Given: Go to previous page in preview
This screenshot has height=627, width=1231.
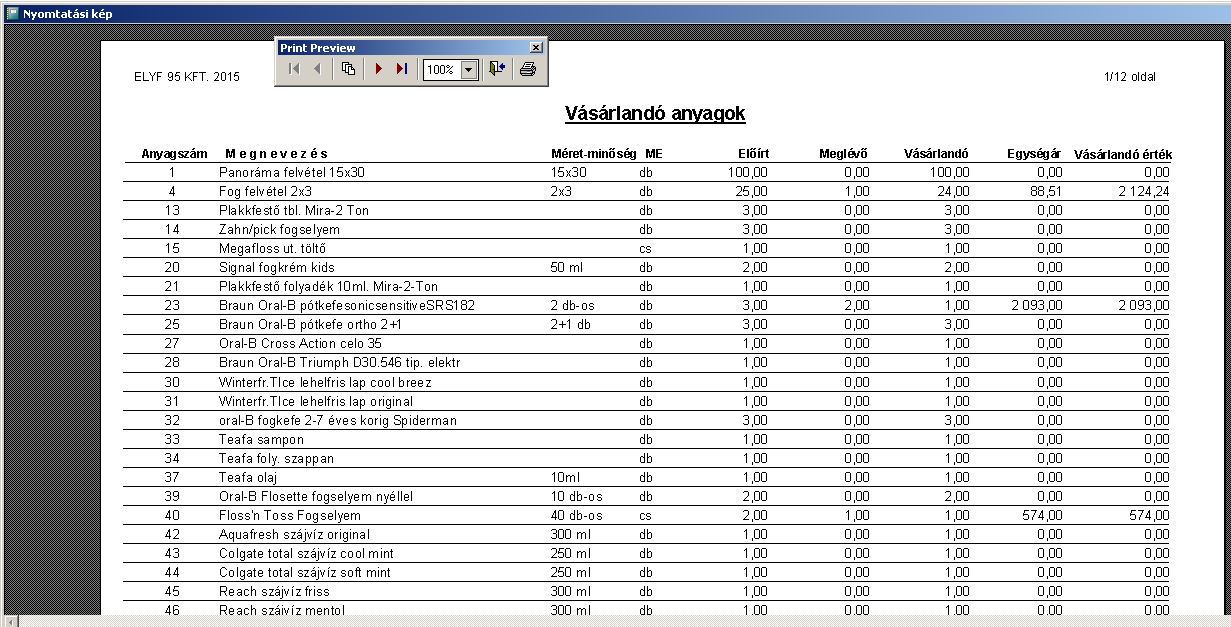Looking at the screenshot, I should click(x=317, y=69).
